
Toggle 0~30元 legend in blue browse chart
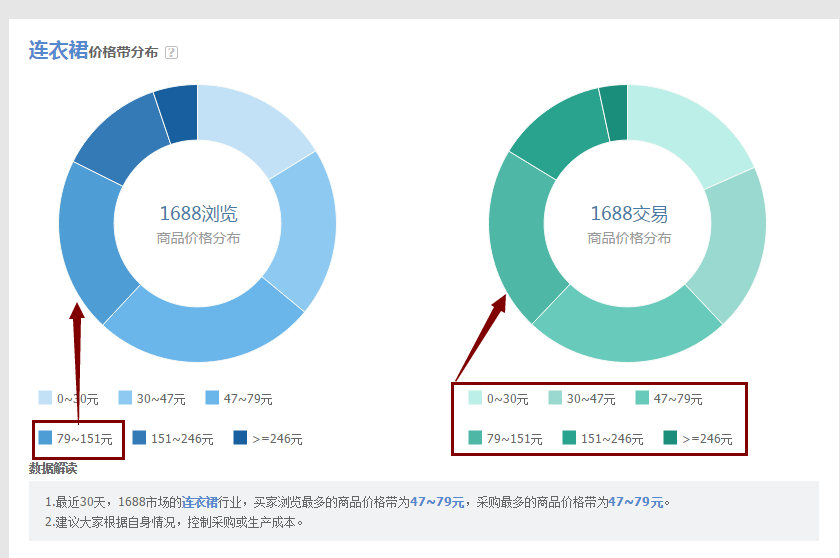point(68,398)
